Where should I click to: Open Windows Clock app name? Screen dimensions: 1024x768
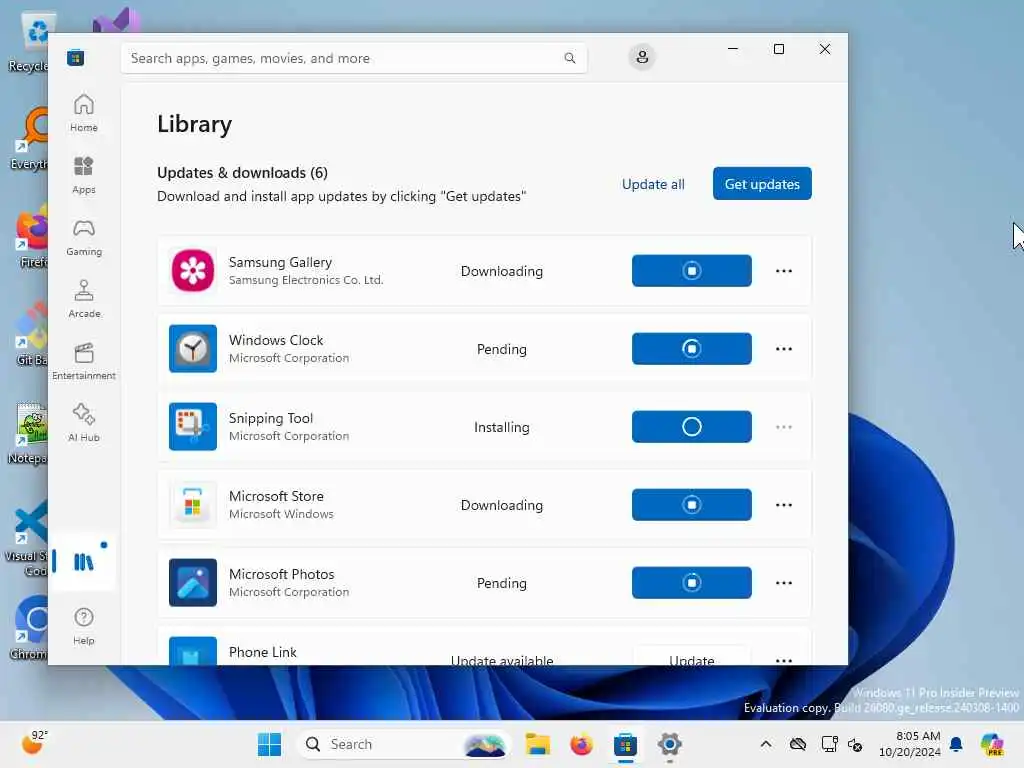click(276, 340)
